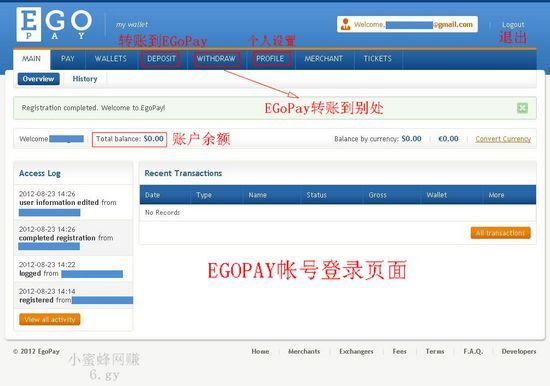
Task: Click the Access Log heading
Action: coord(40,173)
